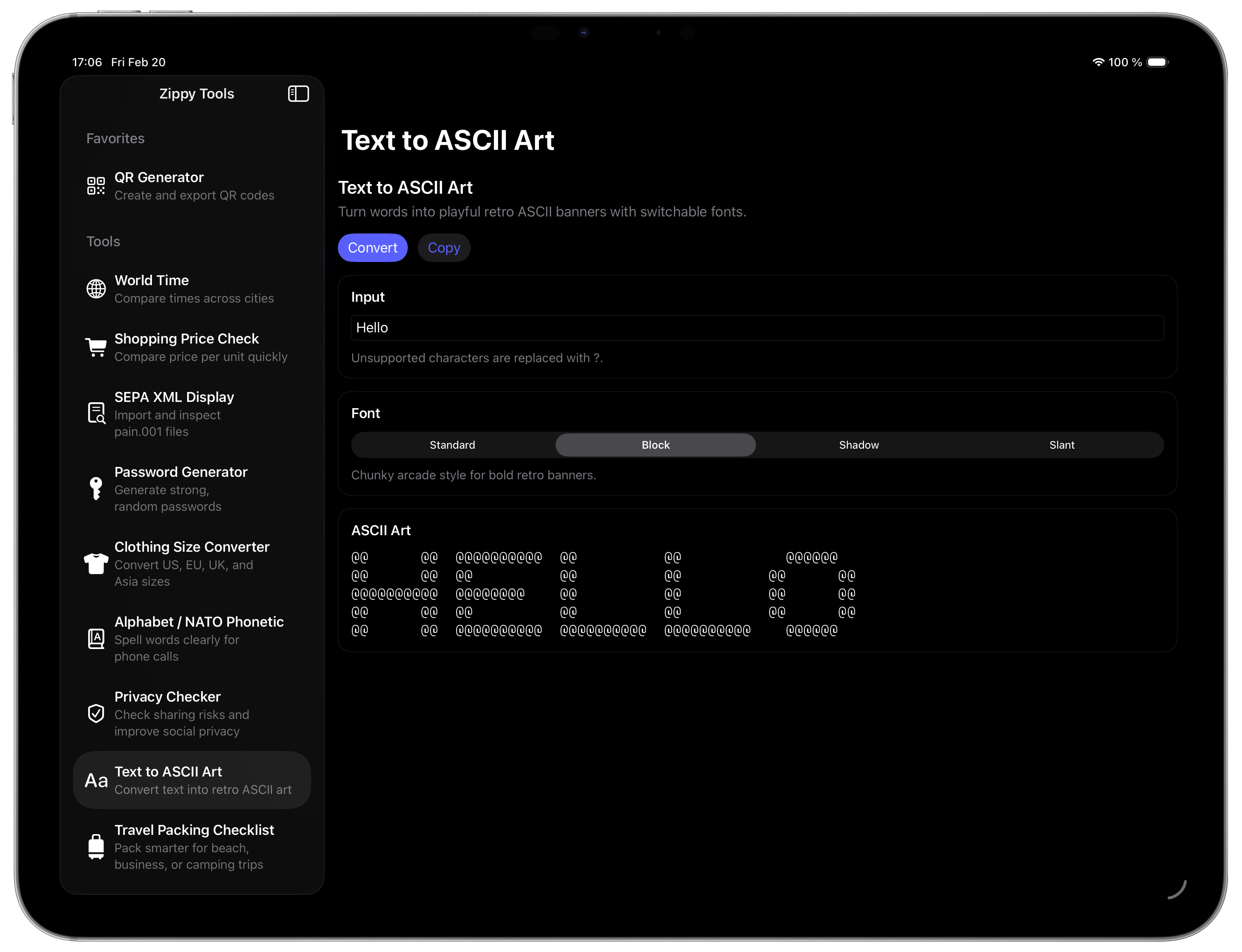1242x952 pixels.
Task: Open the World Time globe icon
Action: [96, 288]
